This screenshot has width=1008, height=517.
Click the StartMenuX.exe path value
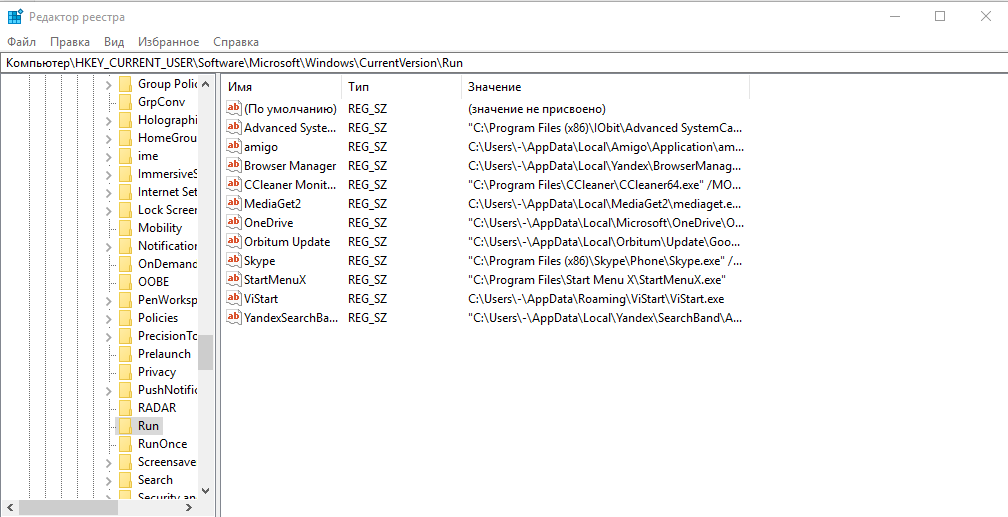click(x=597, y=280)
